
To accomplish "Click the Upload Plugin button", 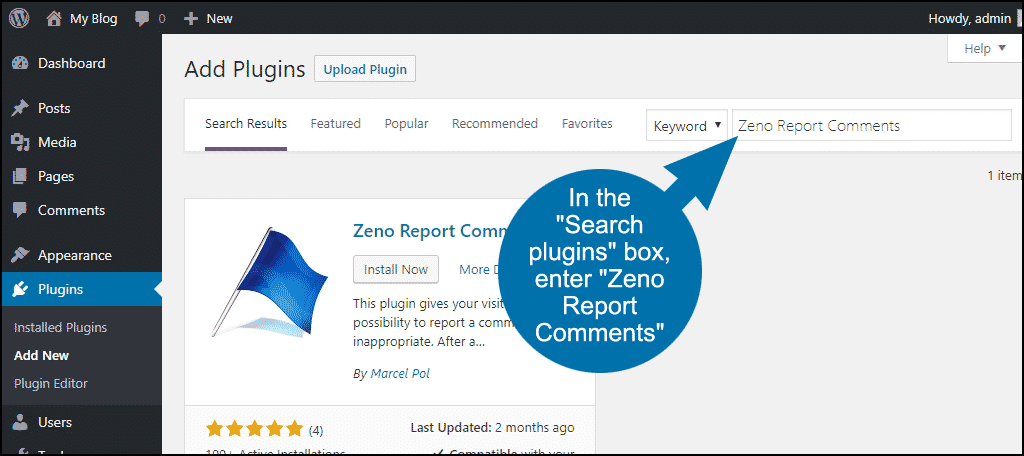I will (x=365, y=69).
